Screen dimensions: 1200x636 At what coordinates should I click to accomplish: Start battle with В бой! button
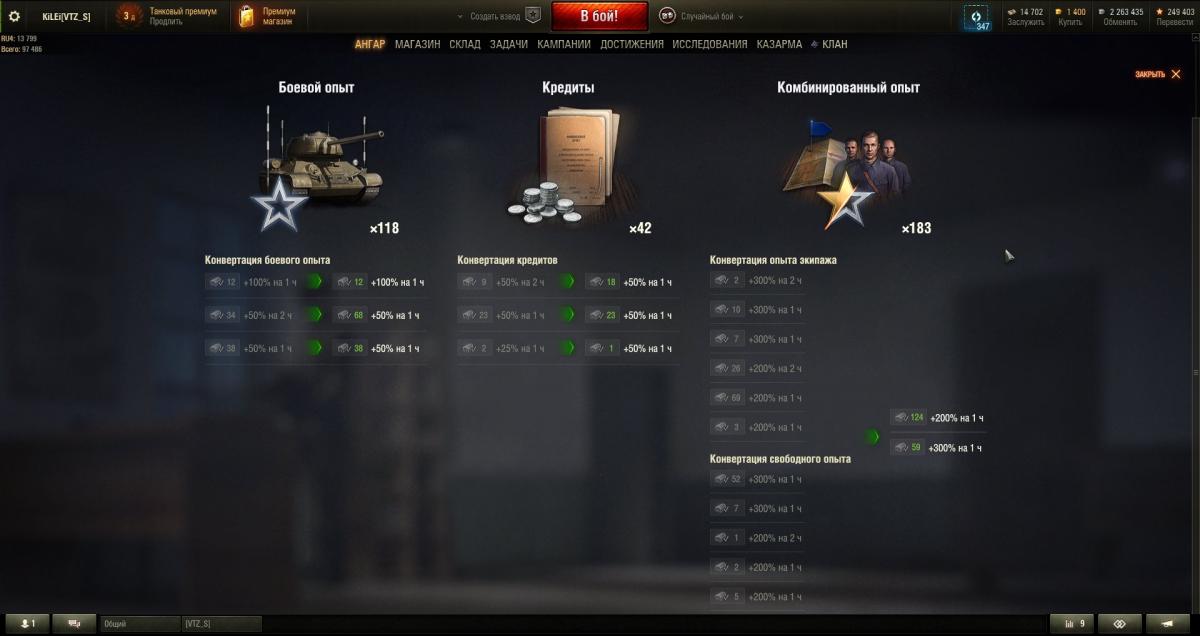[599, 16]
